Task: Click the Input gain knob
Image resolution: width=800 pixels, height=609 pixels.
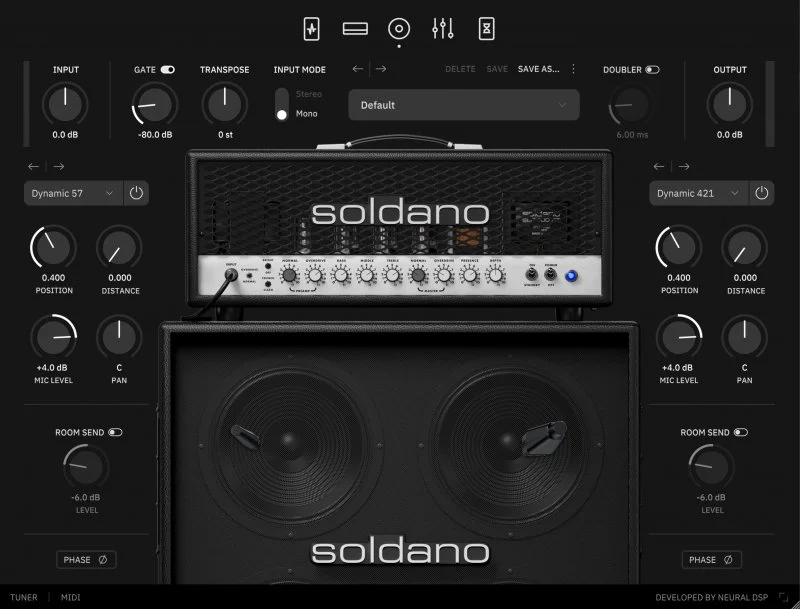Action: coord(65,104)
